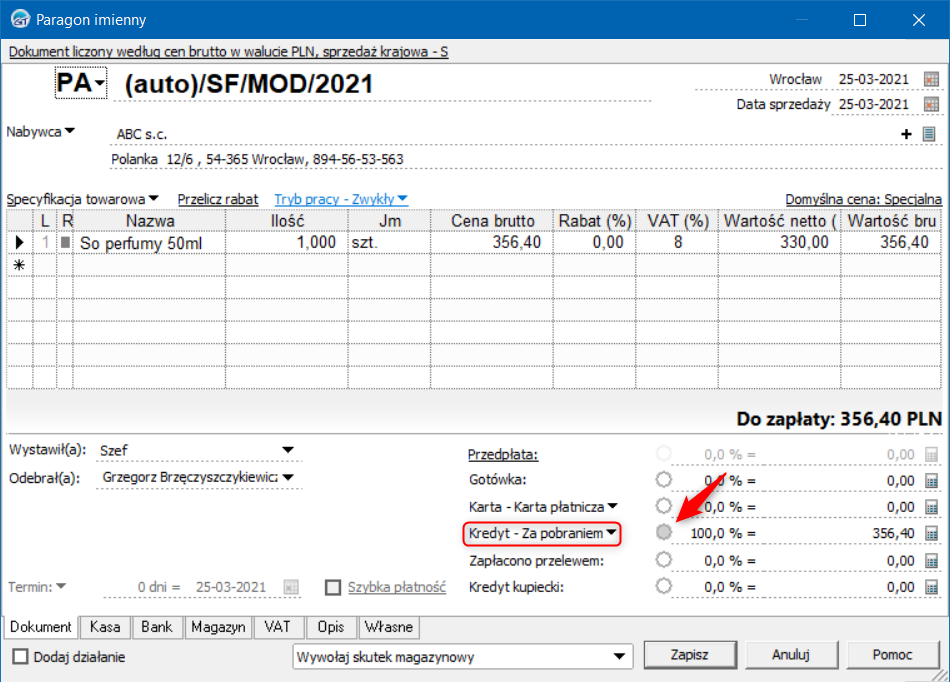The width and height of the screenshot is (950, 682).
Task: Expand Wystawił(a) Szef combo box
Action: (x=288, y=450)
